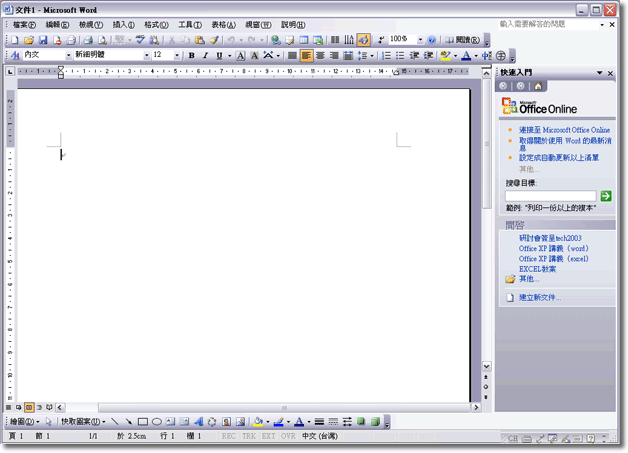
Task: Select the Rectangle drawing tool
Action: point(143,422)
